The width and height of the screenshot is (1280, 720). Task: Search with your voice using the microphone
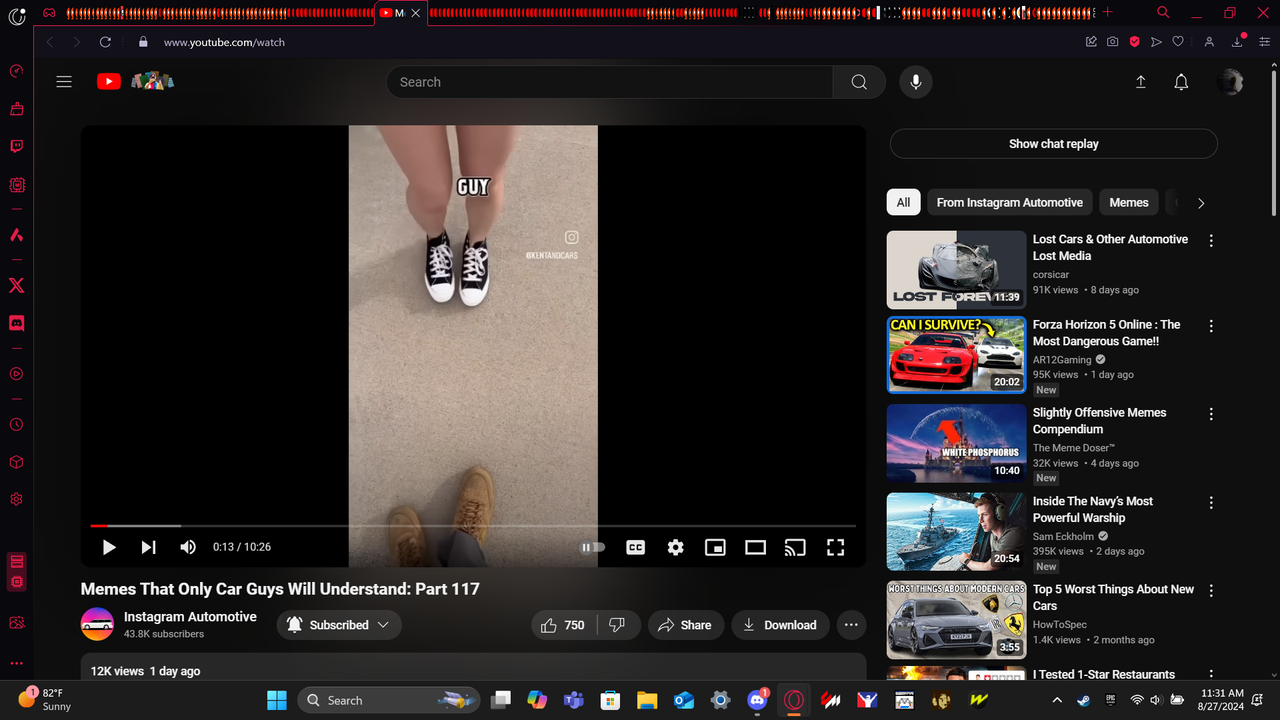[x=916, y=82]
